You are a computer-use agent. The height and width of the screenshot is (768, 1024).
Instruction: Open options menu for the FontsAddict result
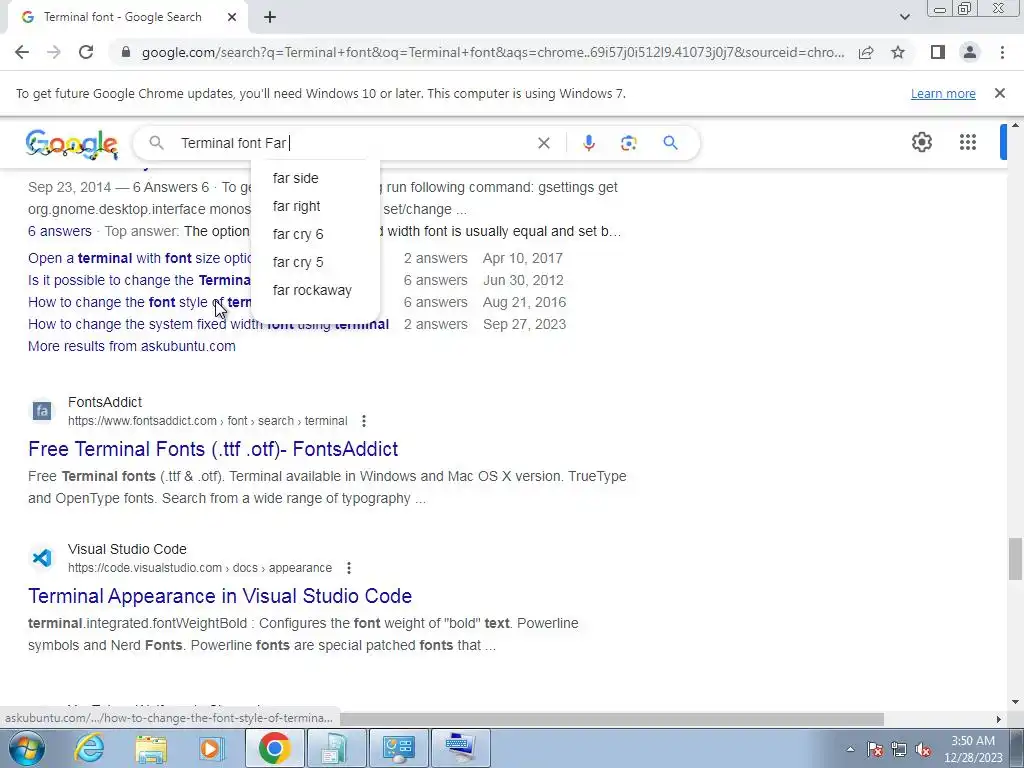click(x=364, y=421)
